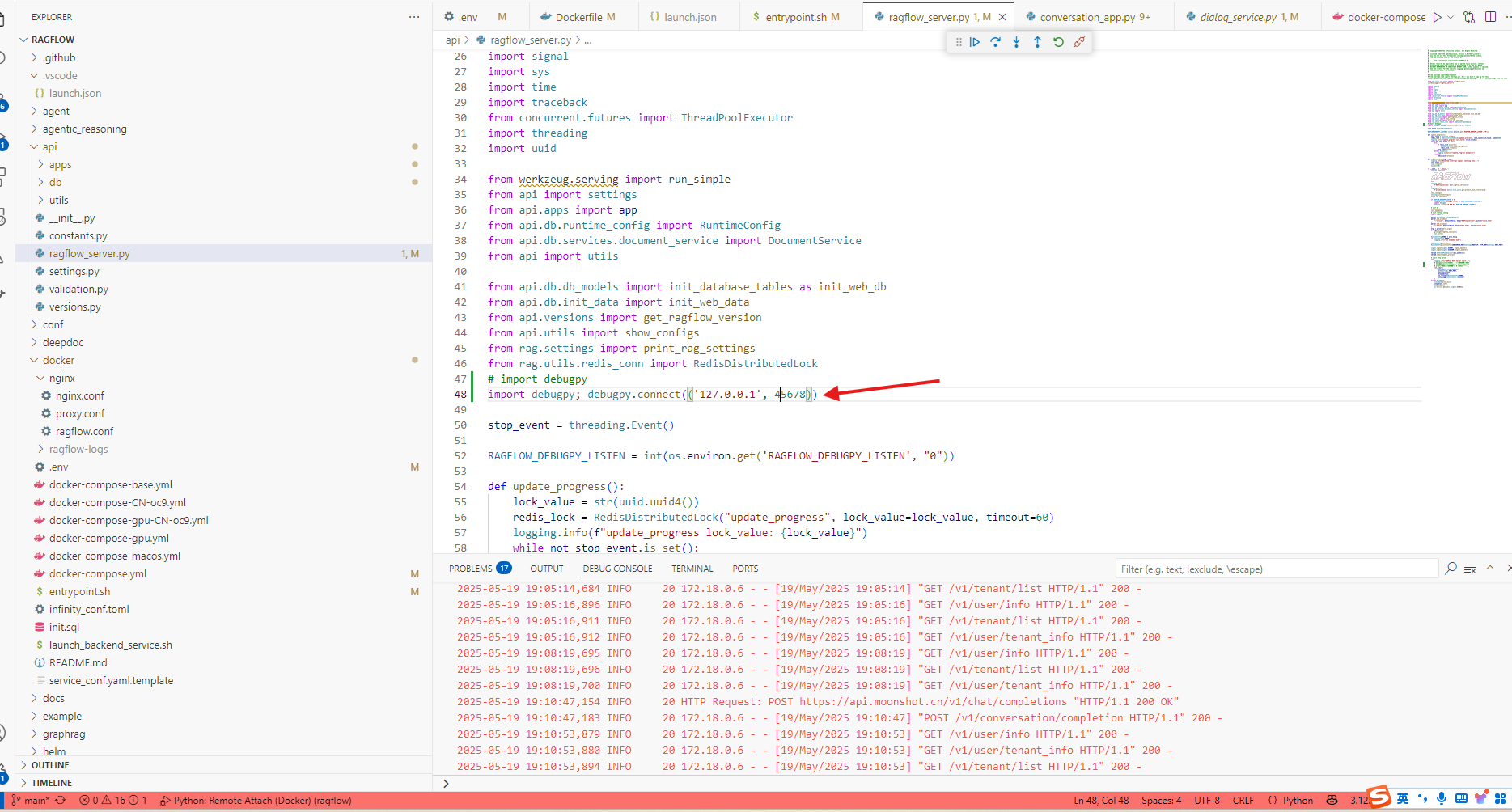
Task: Restart the debug session
Action: (x=1059, y=42)
